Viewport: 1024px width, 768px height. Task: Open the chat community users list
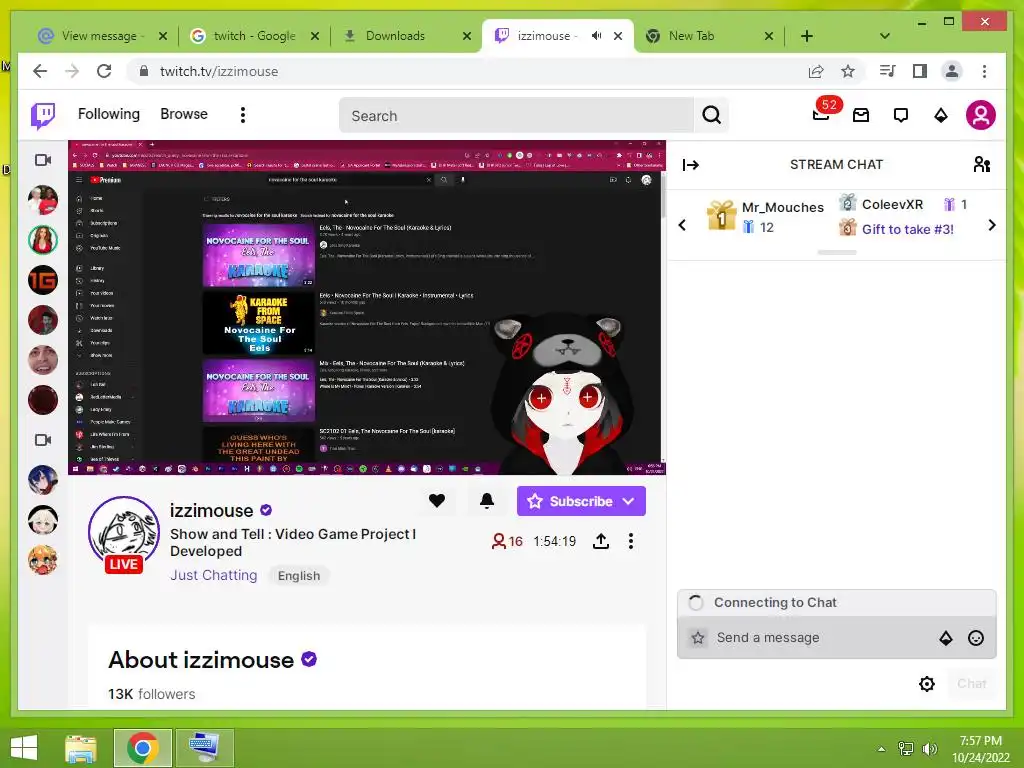click(x=982, y=165)
